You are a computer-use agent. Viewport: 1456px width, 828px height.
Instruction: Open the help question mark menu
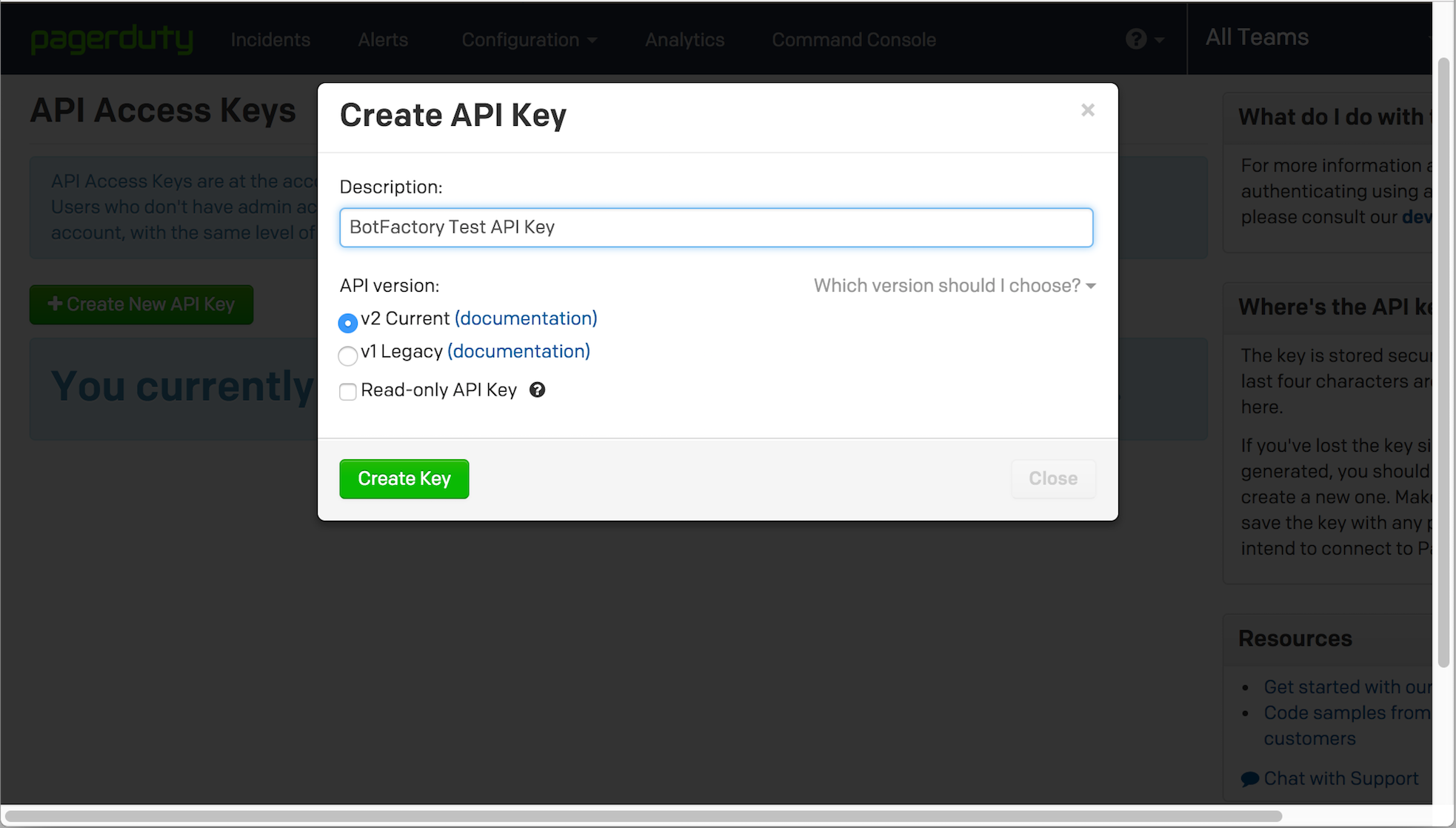point(1144,39)
